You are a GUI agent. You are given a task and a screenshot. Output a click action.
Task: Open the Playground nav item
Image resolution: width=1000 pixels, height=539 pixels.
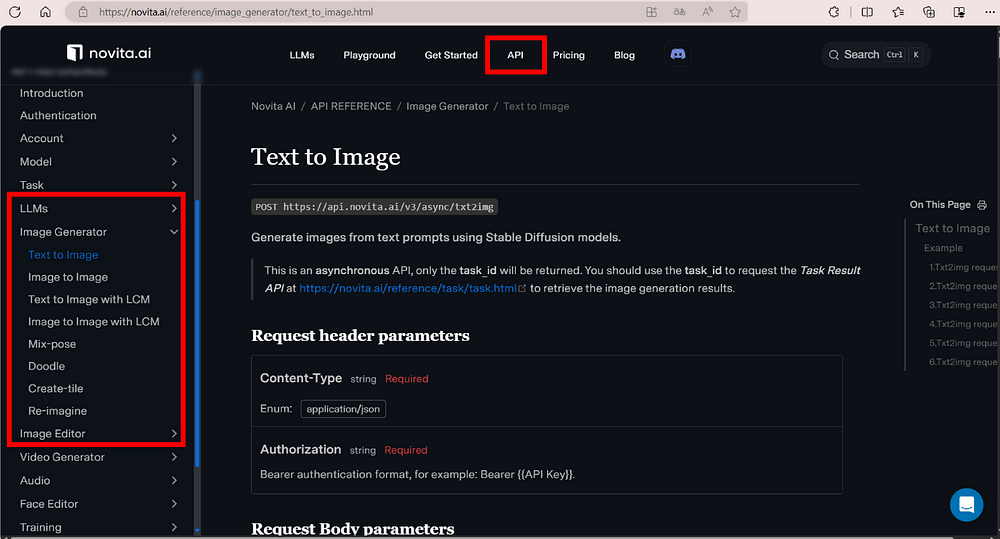point(369,55)
